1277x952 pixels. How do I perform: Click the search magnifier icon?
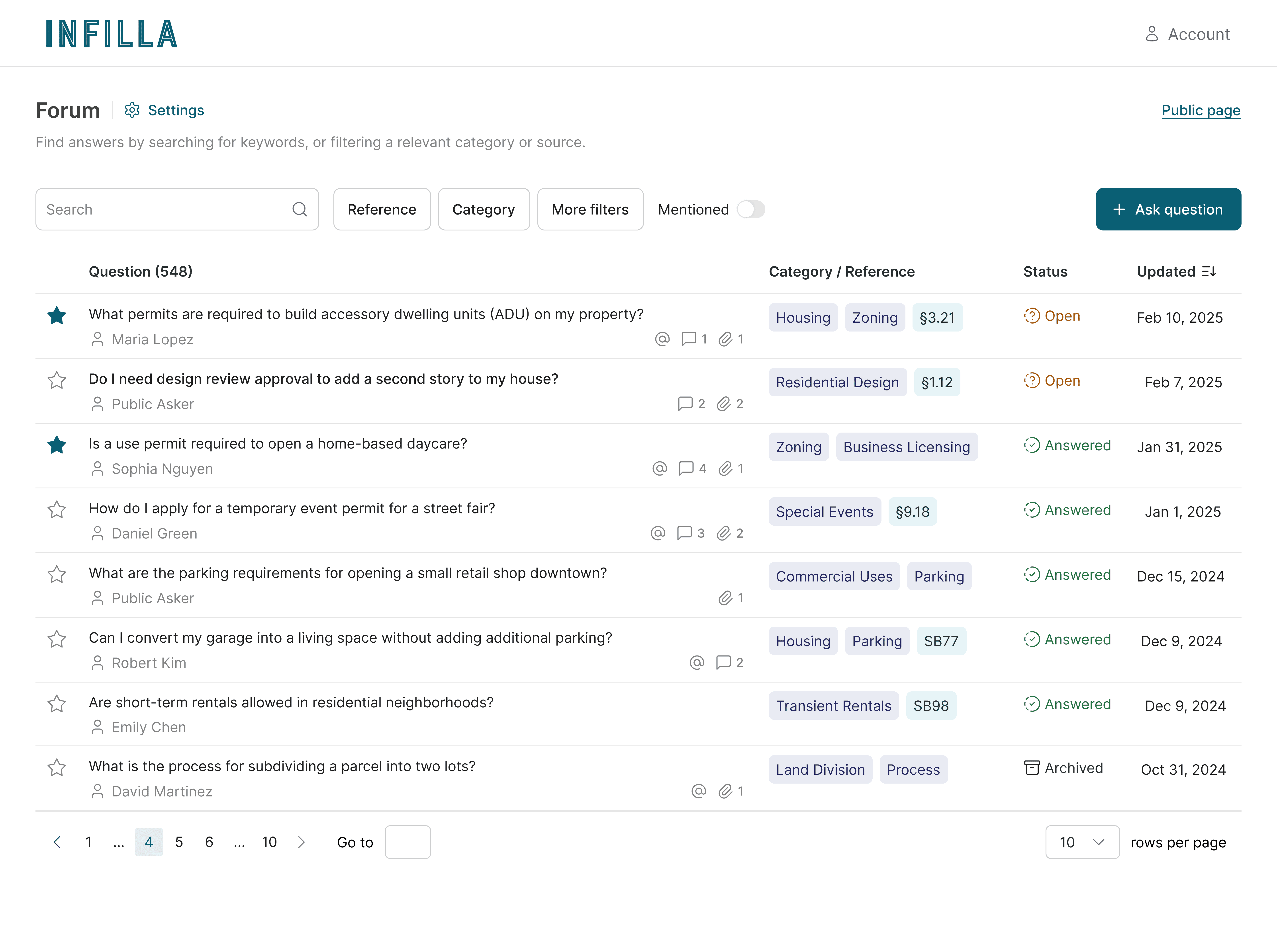(299, 209)
